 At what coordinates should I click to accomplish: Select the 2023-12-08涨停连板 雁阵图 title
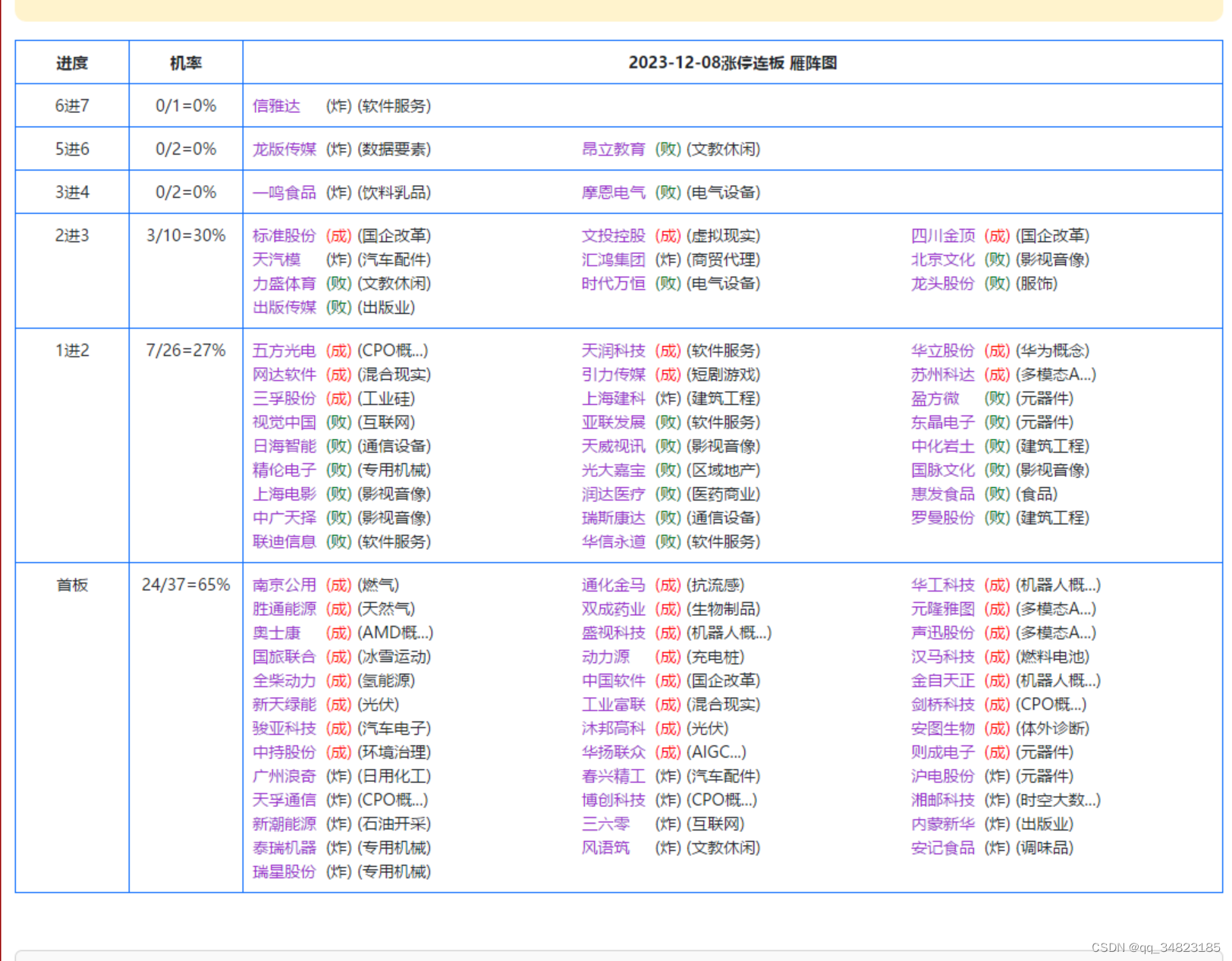pos(733,63)
